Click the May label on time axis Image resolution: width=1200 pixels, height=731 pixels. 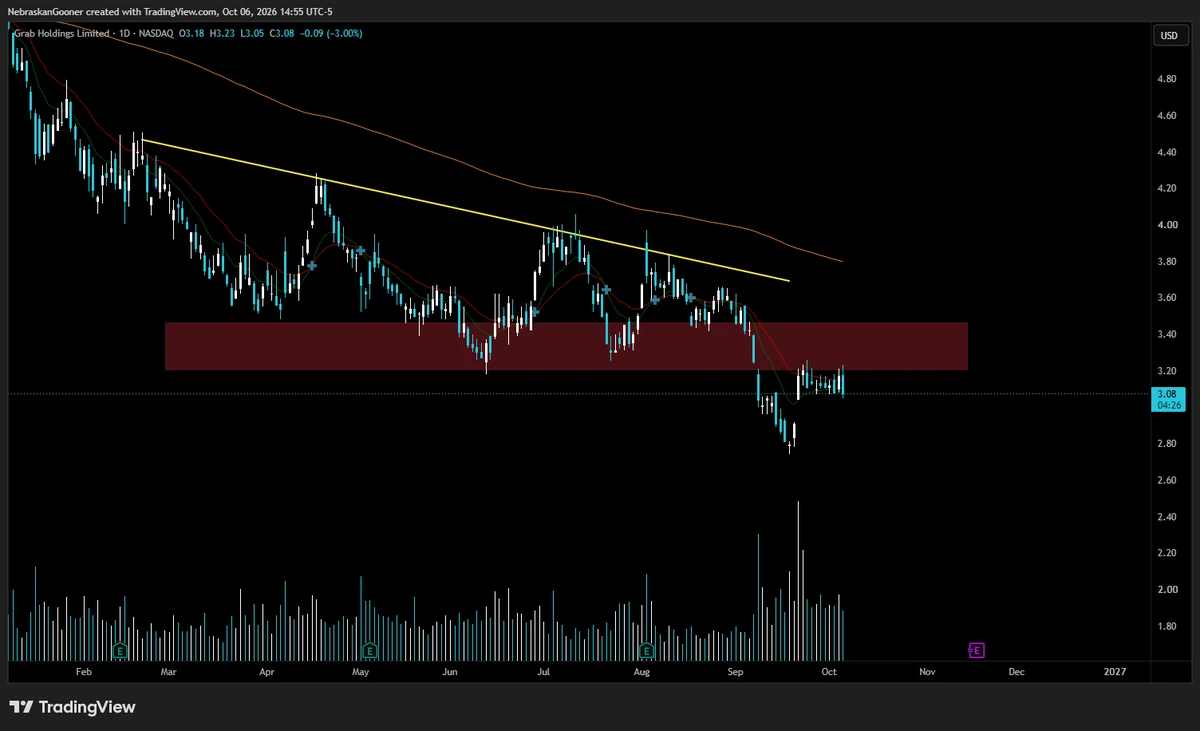coord(361,673)
